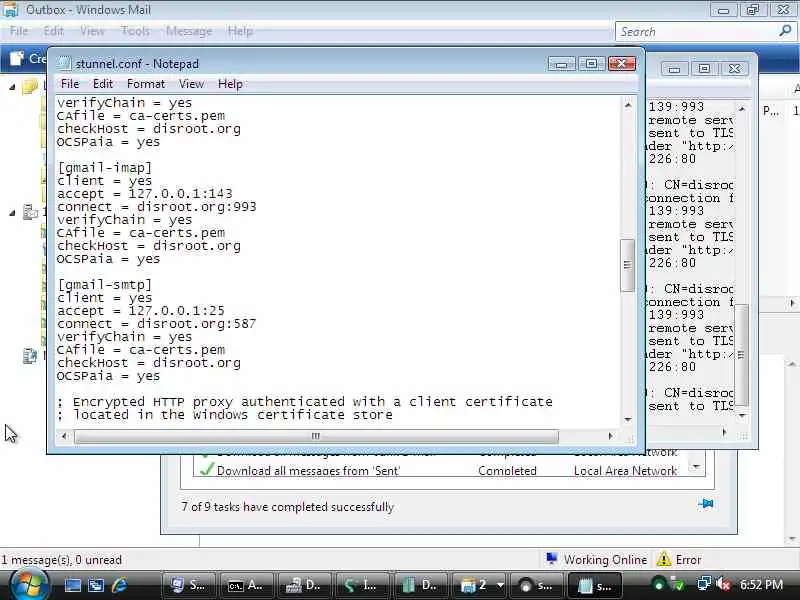This screenshot has width=800, height=600.
Task: Switch to the green 'I...' taskbar button
Action: 363,586
